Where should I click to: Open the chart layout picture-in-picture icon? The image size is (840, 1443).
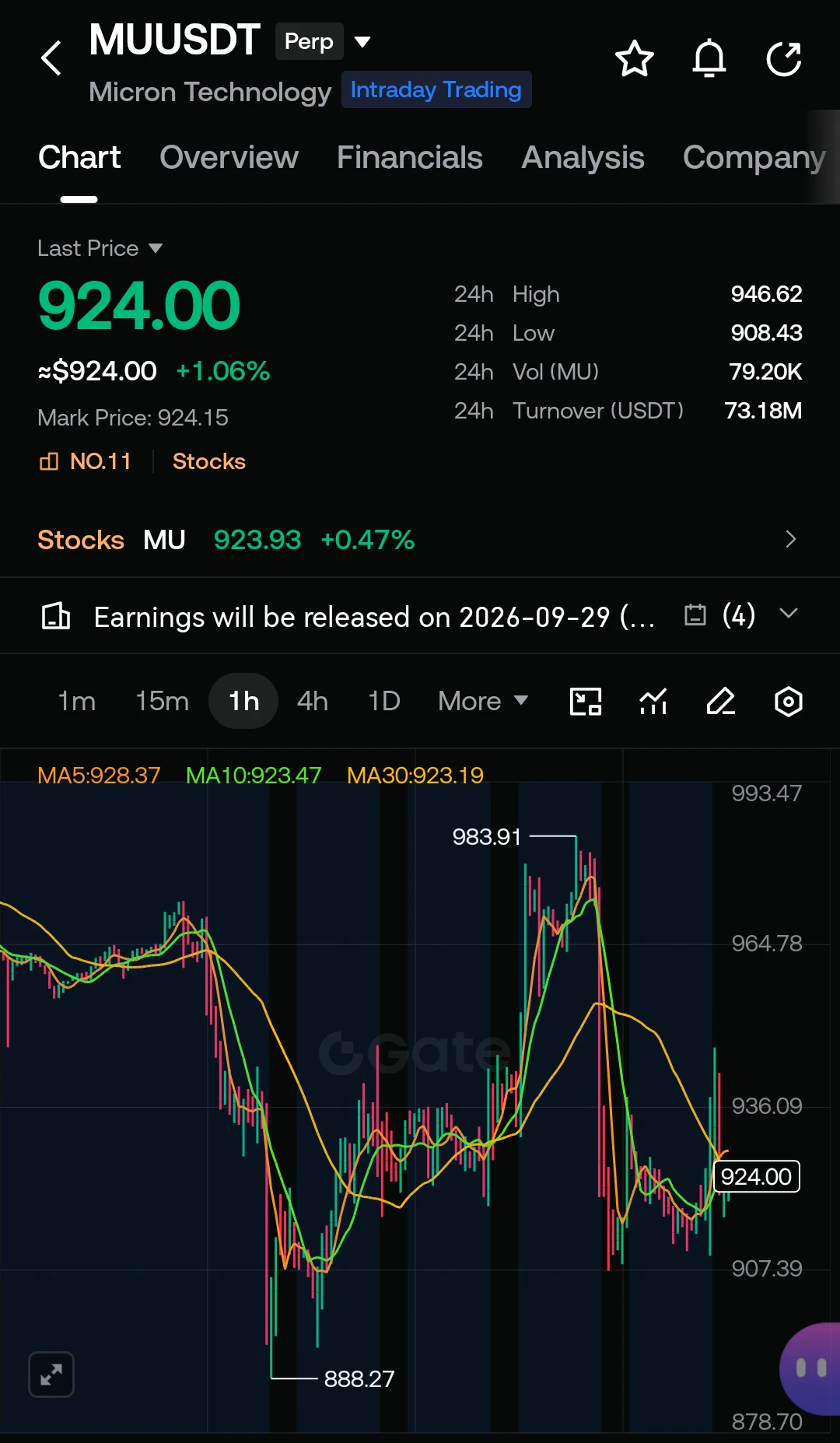coord(586,701)
